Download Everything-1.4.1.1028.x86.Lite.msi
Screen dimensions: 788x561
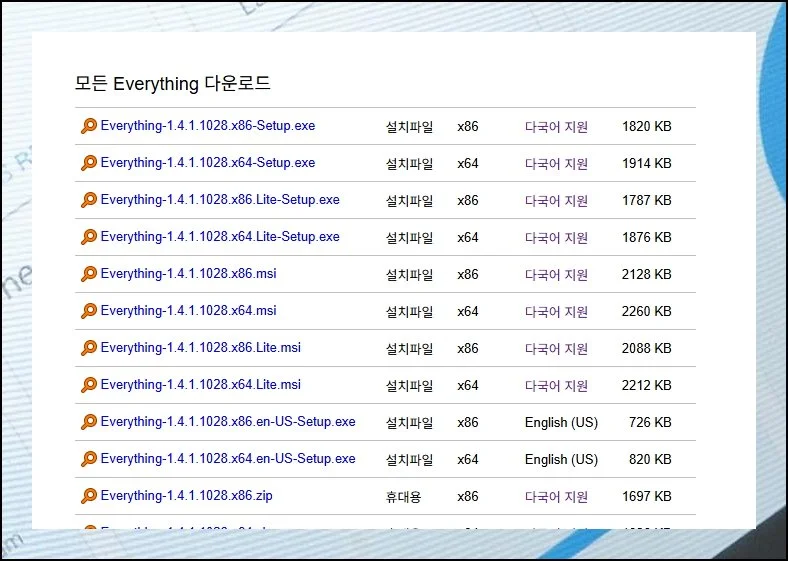coord(201,348)
